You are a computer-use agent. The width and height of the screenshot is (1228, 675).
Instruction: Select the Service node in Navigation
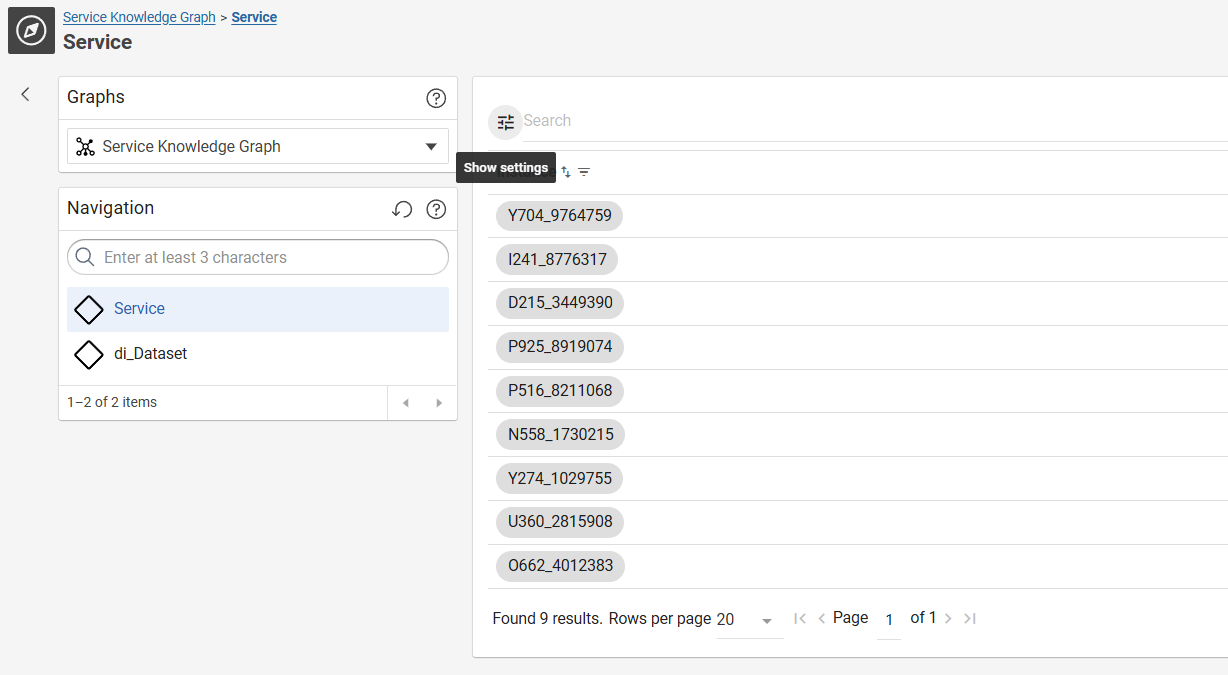[x=139, y=309]
